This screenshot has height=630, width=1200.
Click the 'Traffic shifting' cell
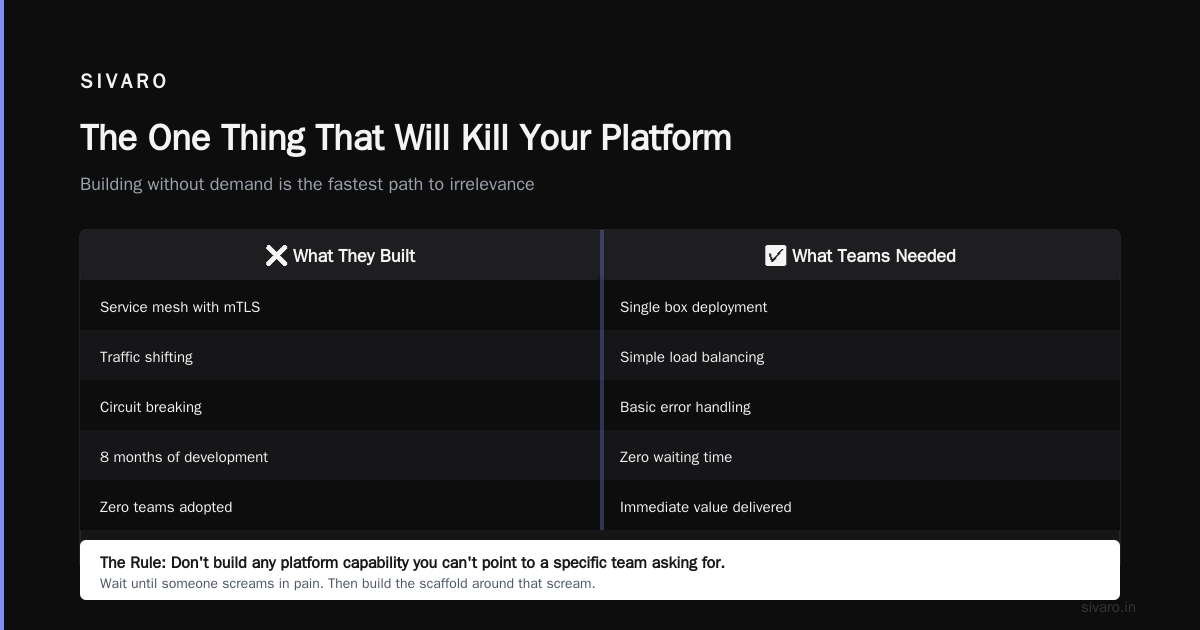[x=340, y=355]
